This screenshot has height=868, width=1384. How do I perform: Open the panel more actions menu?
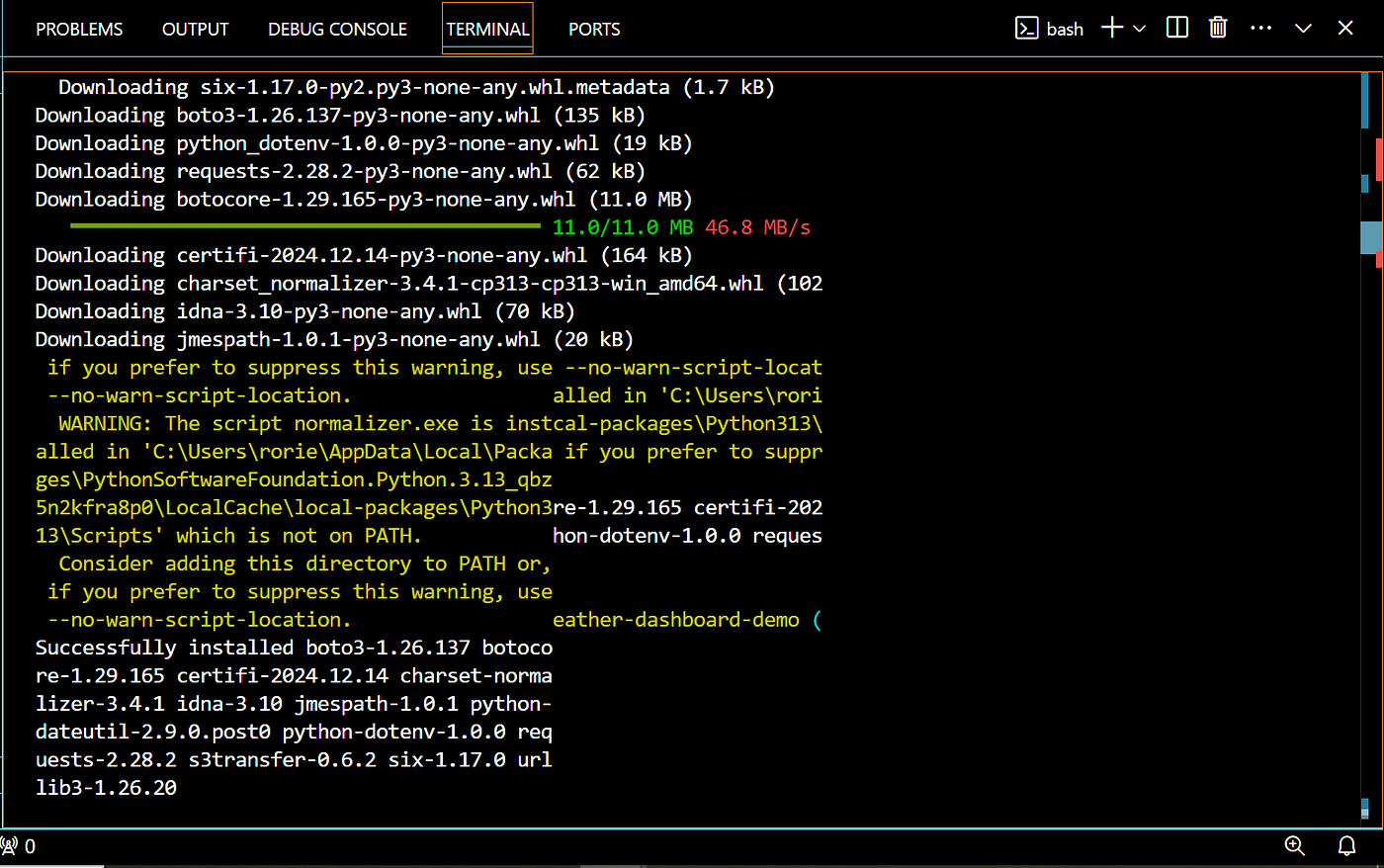tap(1260, 28)
